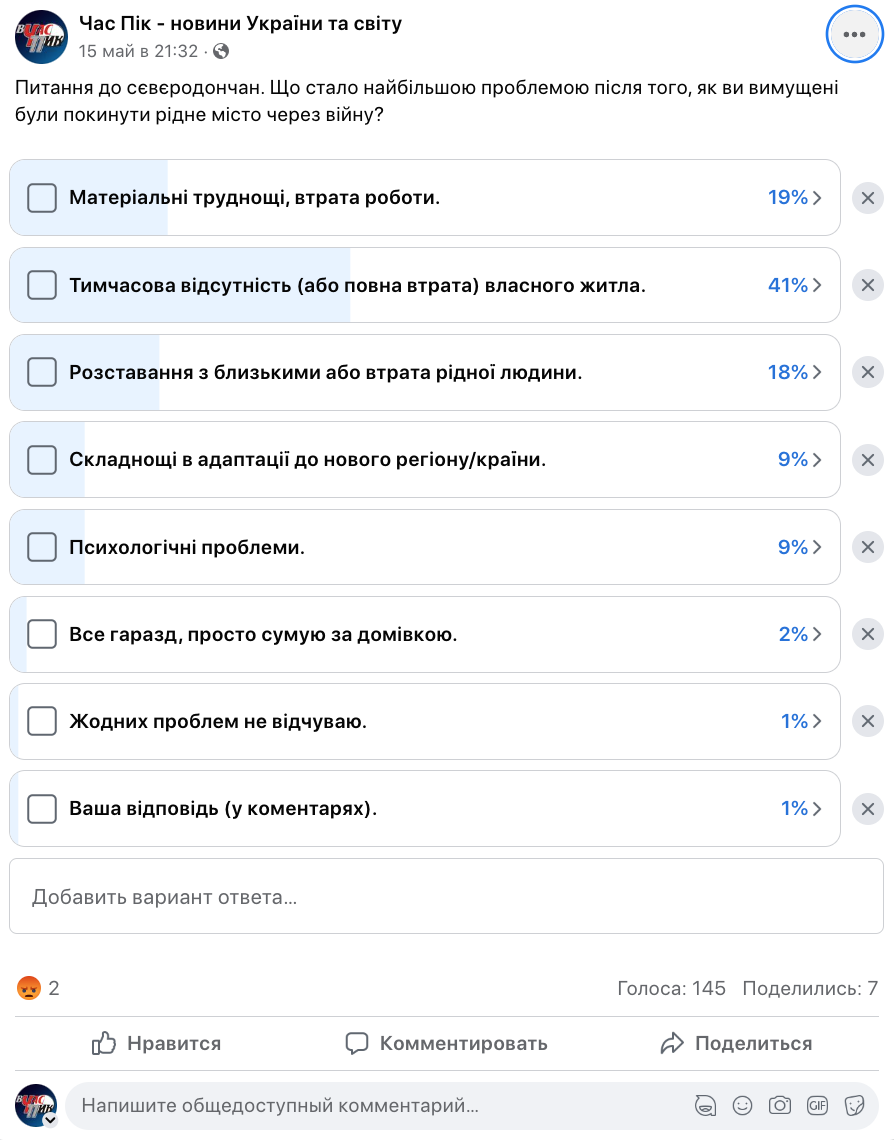Share the post via 'Поделиться'
The image size is (894, 1140).
pyautogui.click(x=736, y=1043)
